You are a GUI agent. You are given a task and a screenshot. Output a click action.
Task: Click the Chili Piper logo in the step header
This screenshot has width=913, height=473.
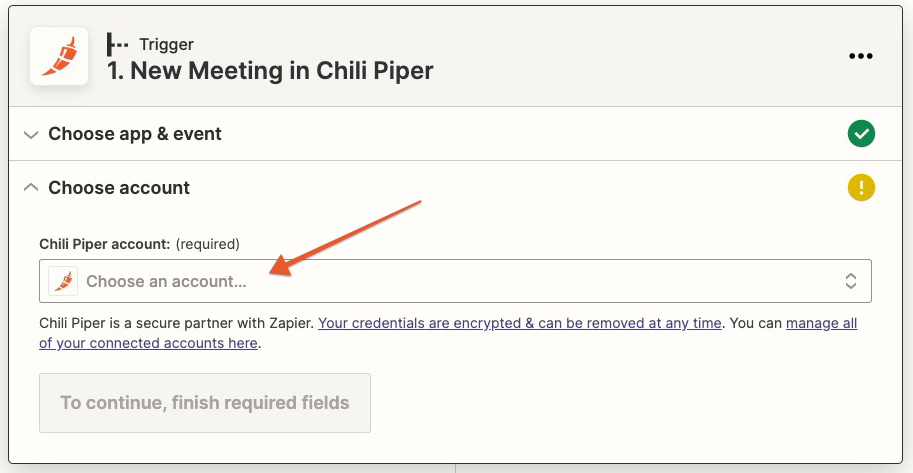tap(59, 56)
